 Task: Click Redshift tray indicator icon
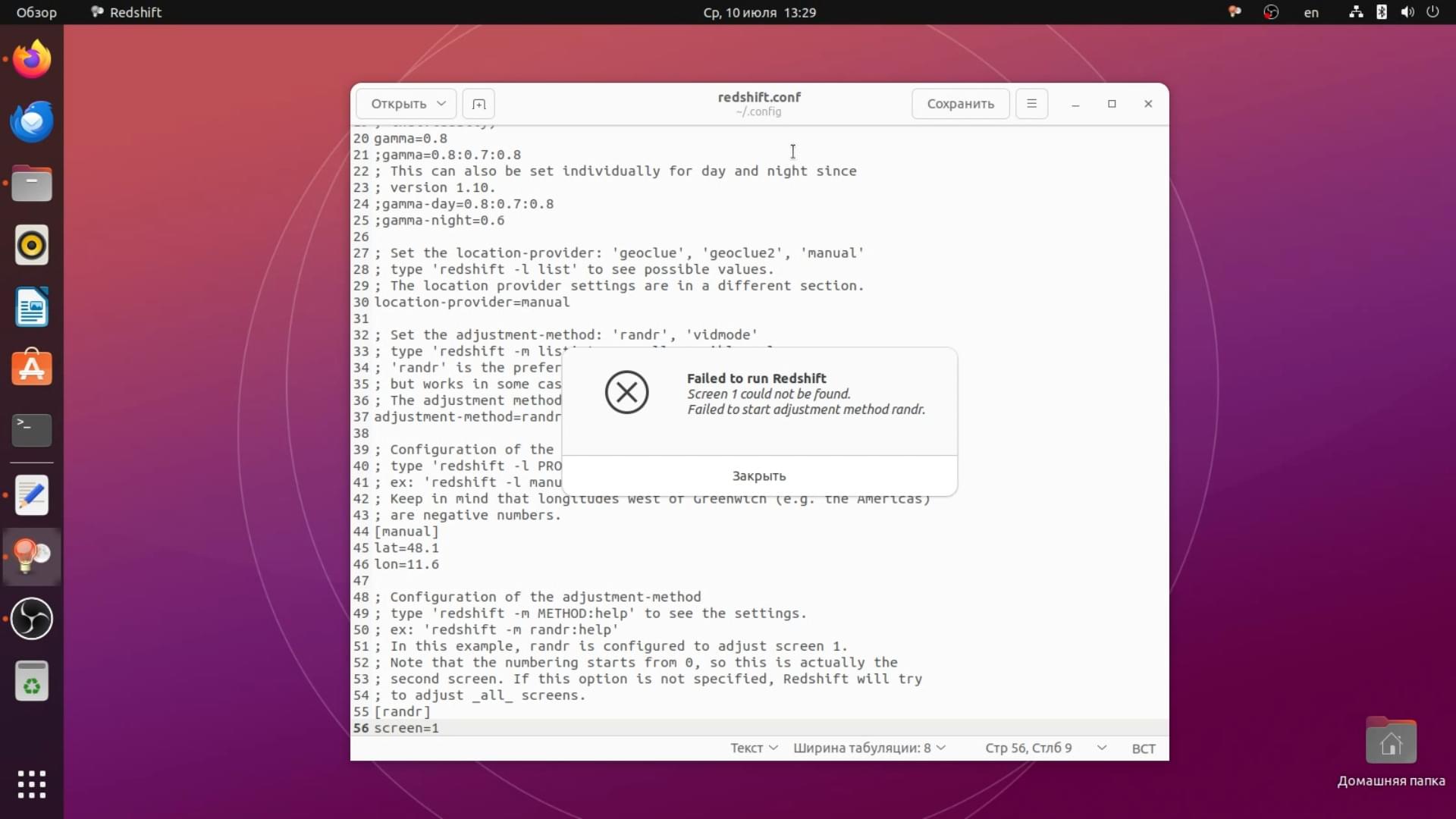(1235, 12)
